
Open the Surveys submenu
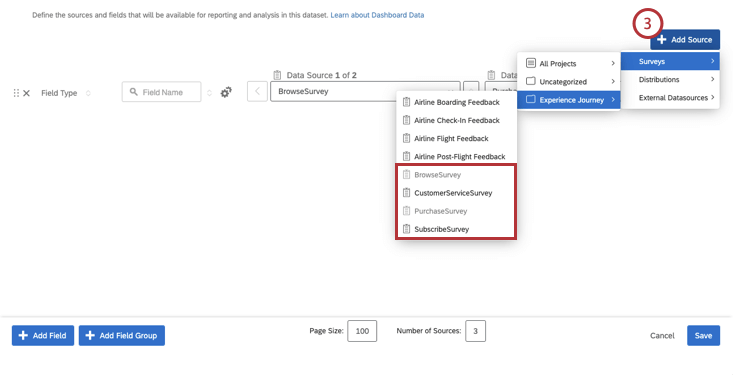pos(670,61)
